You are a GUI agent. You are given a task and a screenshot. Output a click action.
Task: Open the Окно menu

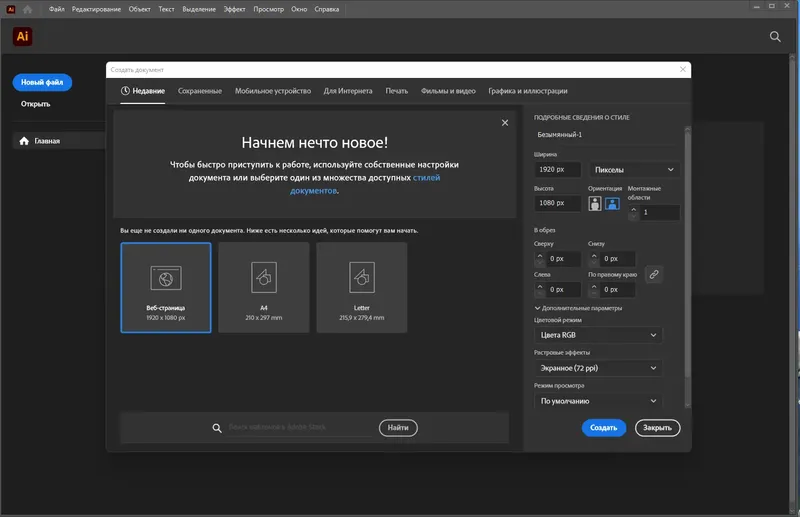(299, 9)
